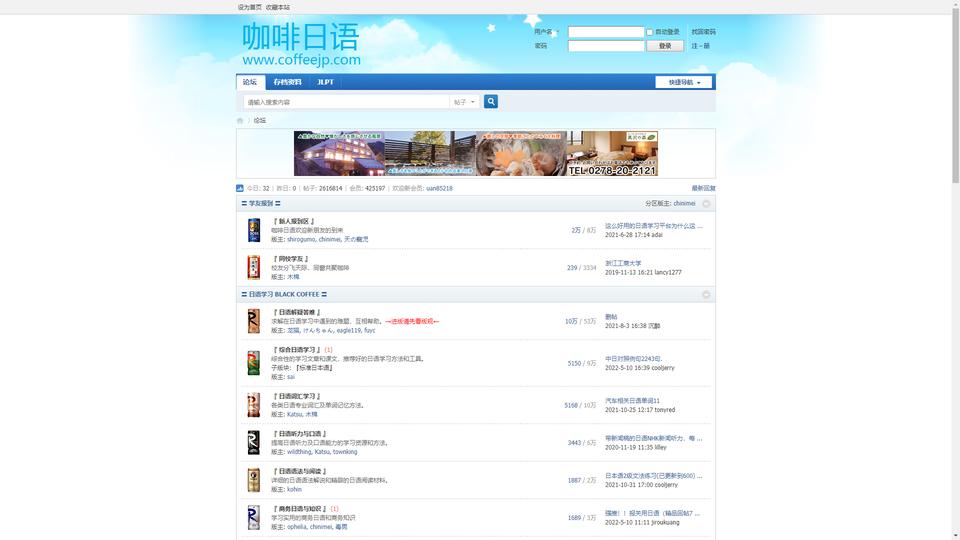Collapse the 学友报到 section toggle
960x540 pixels.
point(706,203)
